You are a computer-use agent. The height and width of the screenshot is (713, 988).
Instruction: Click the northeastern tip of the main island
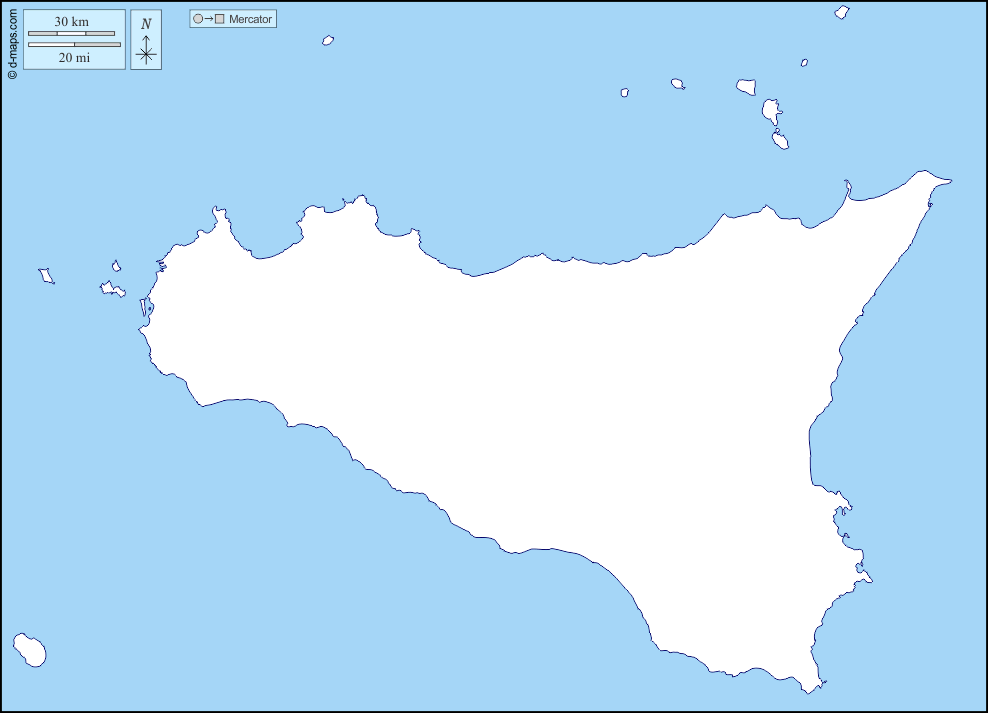(946, 181)
